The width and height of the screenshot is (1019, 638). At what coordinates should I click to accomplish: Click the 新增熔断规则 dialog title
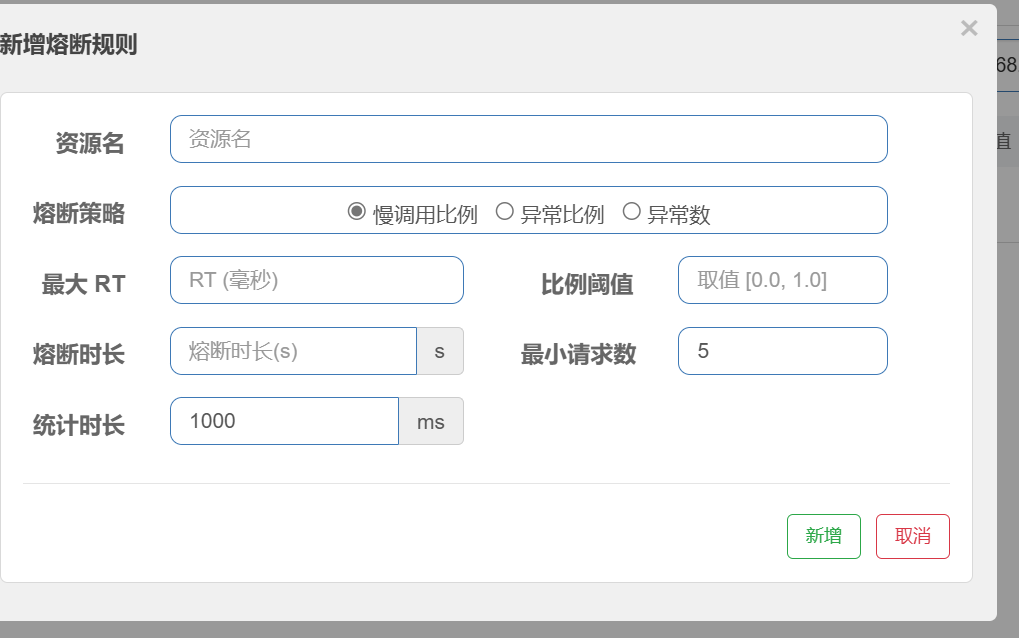(x=68, y=44)
